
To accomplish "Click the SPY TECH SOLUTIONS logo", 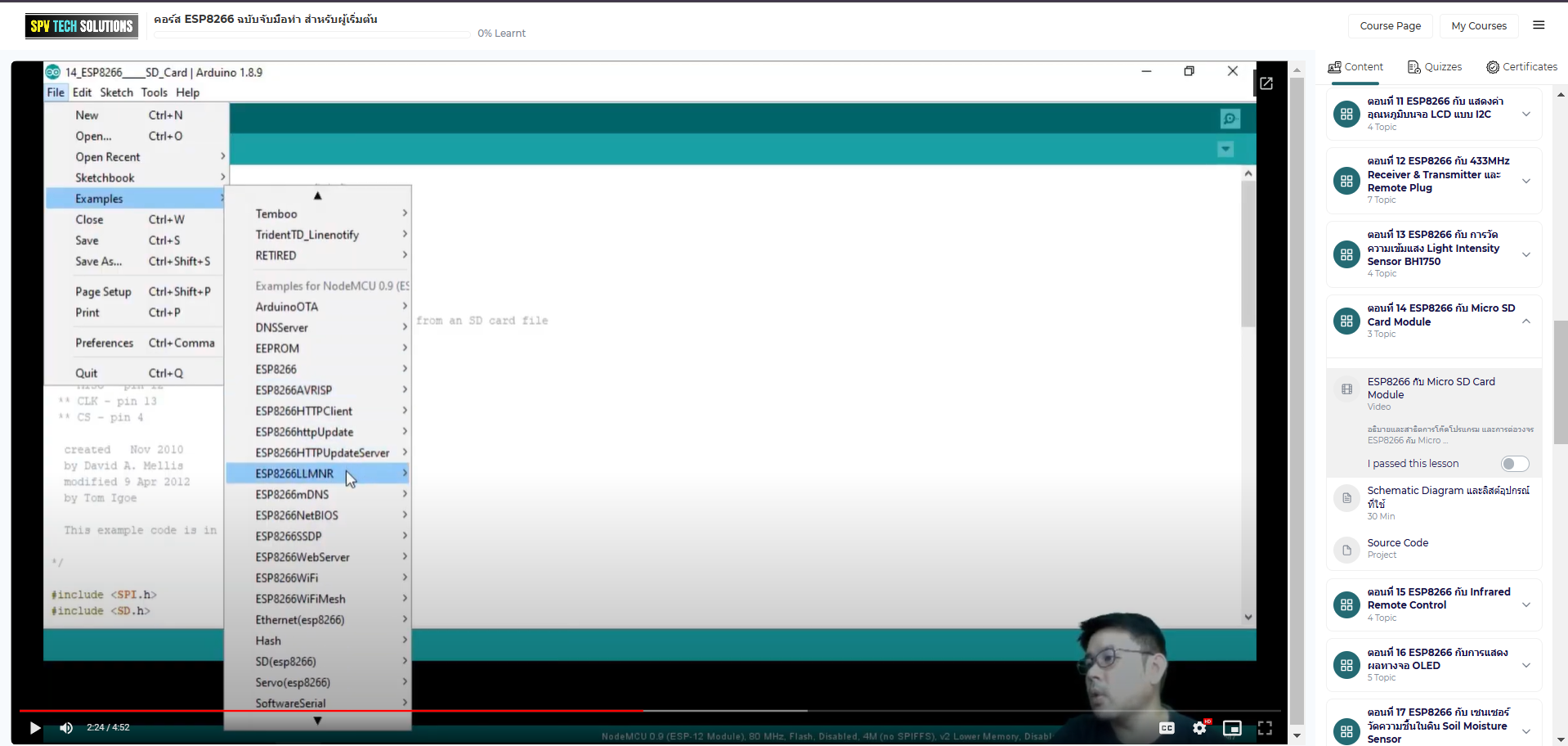I will tap(82, 26).
